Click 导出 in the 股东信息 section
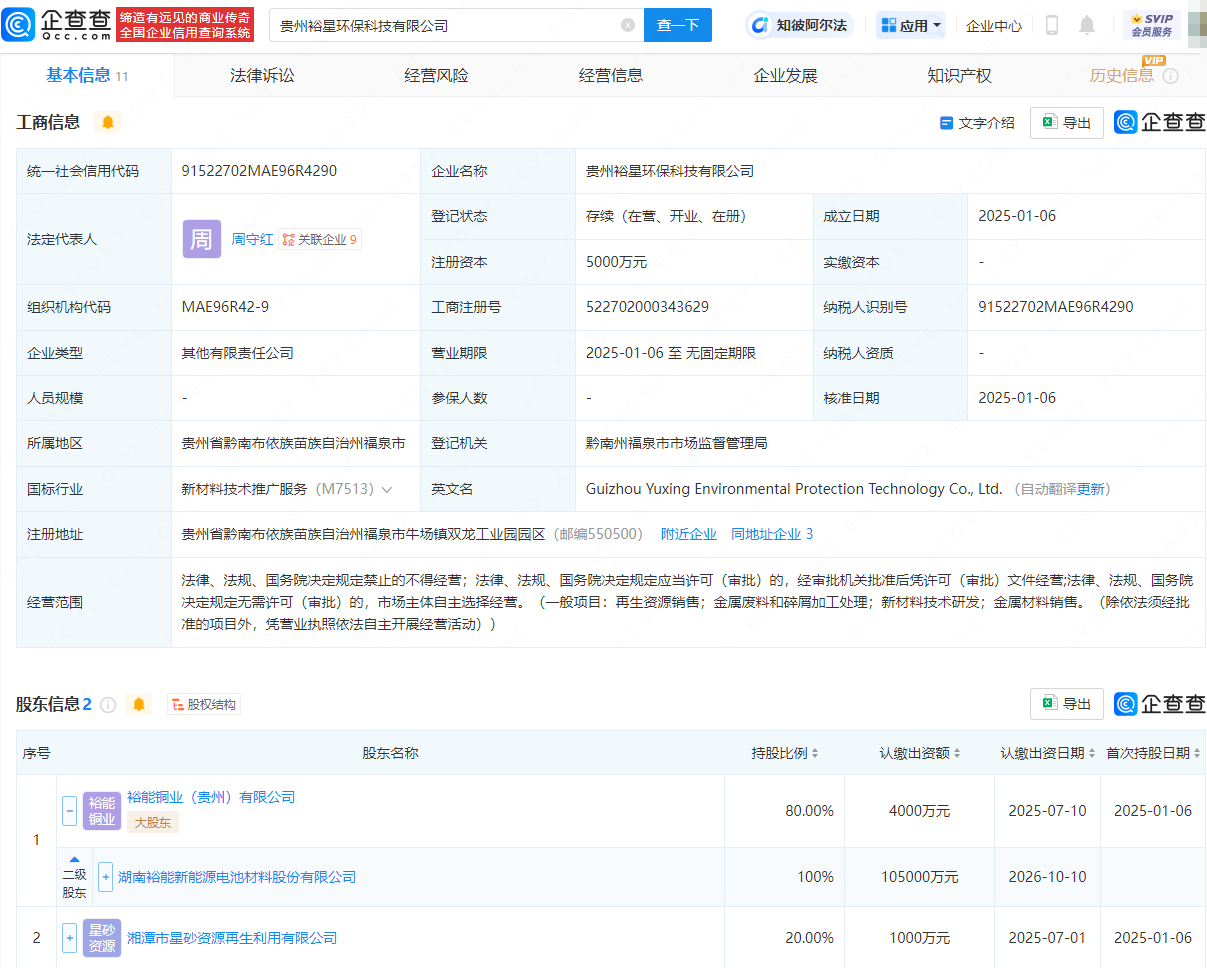Screen dimensions: 1207x968 click(x=1067, y=704)
